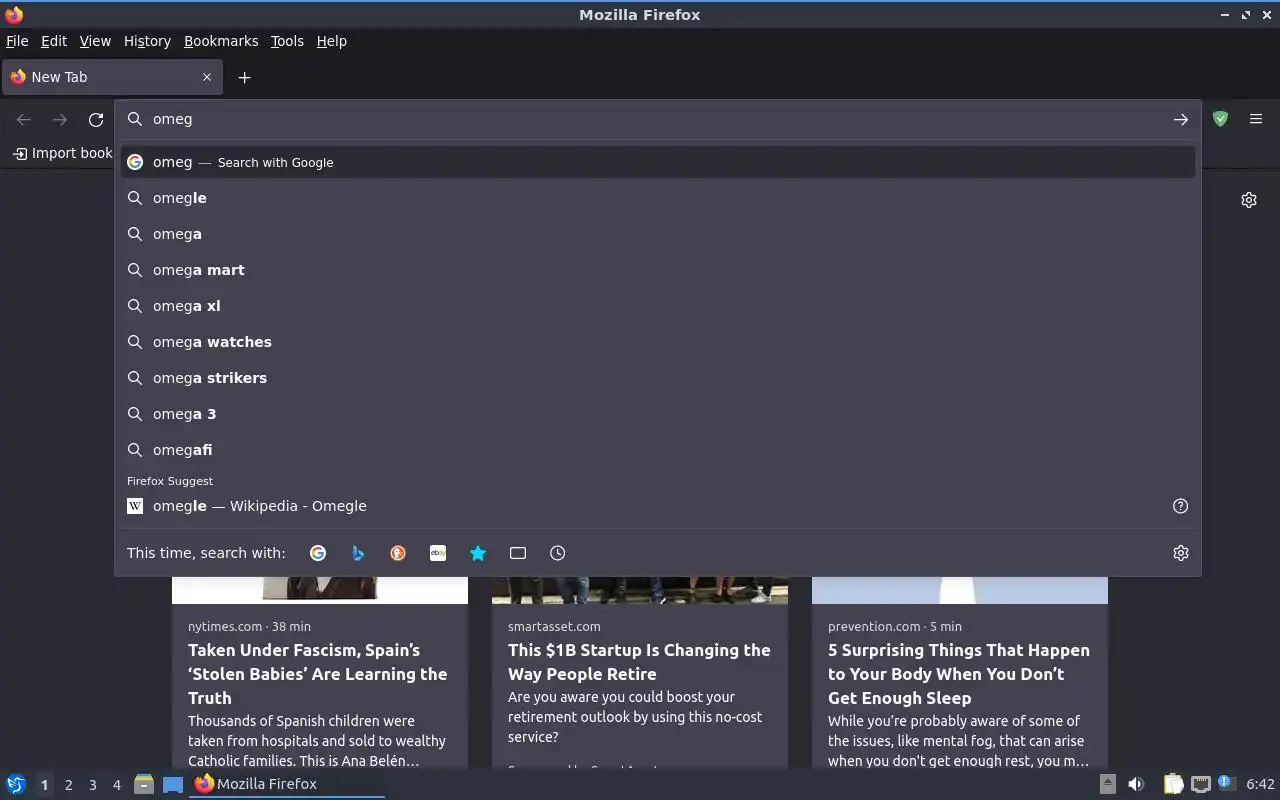This screenshot has height=800, width=1280.
Task: Open the 5 Surprising Things sleep article
Action: click(x=959, y=674)
